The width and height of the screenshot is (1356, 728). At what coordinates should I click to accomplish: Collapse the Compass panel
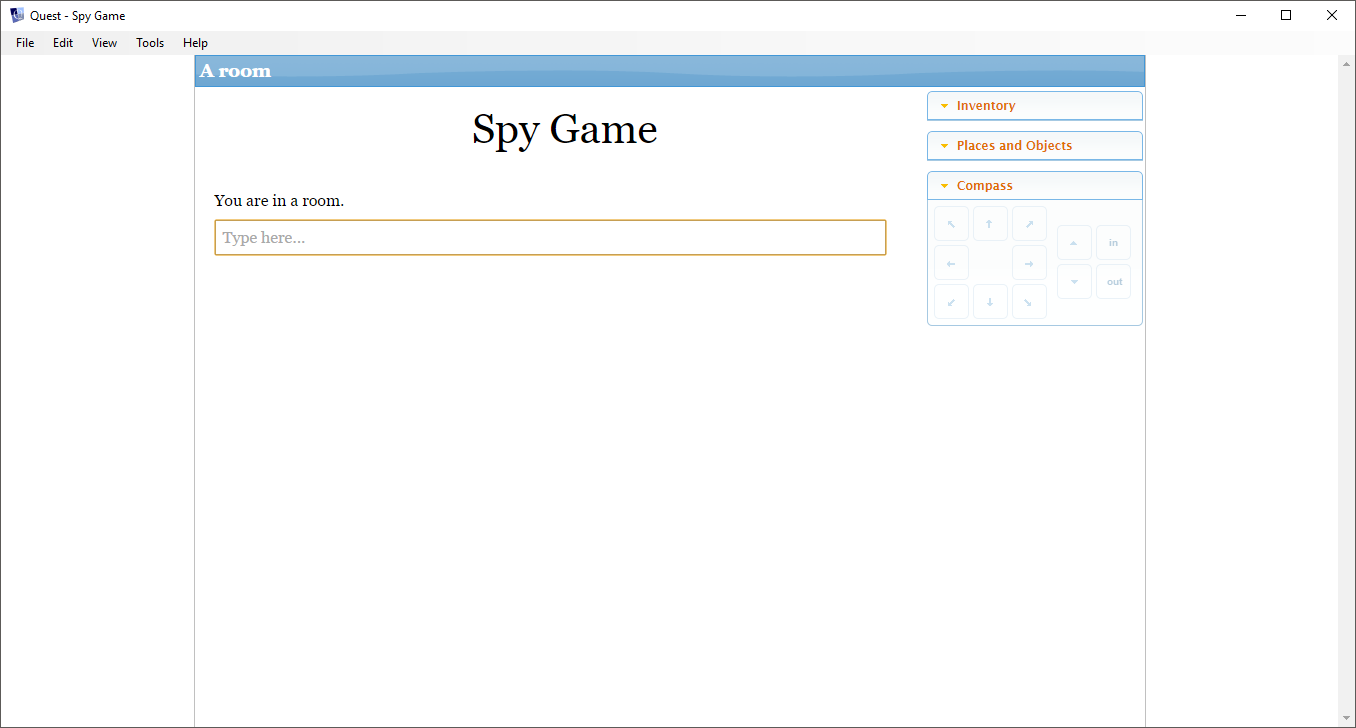pyautogui.click(x=1035, y=186)
